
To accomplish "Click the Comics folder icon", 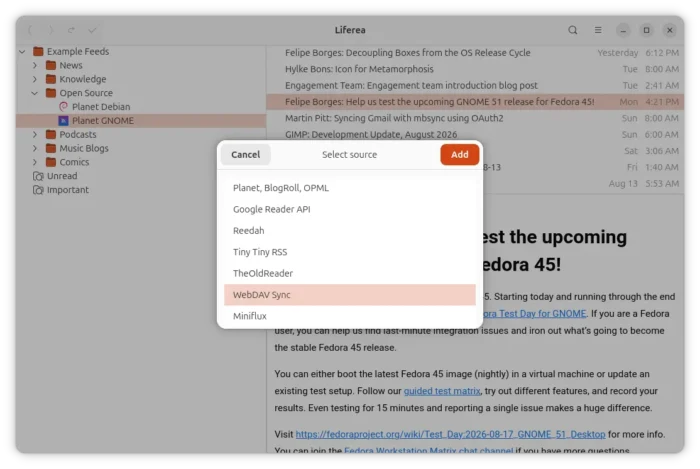I will coord(51,162).
